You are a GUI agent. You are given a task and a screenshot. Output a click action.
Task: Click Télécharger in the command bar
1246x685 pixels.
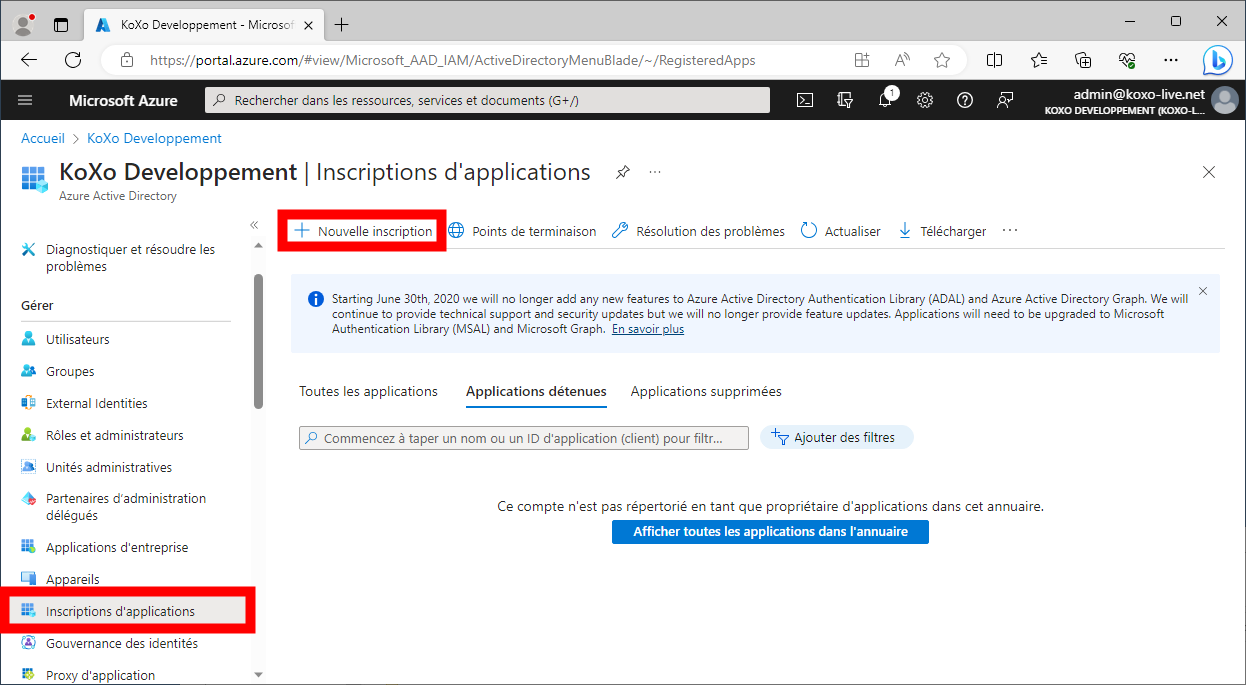point(942,231)
